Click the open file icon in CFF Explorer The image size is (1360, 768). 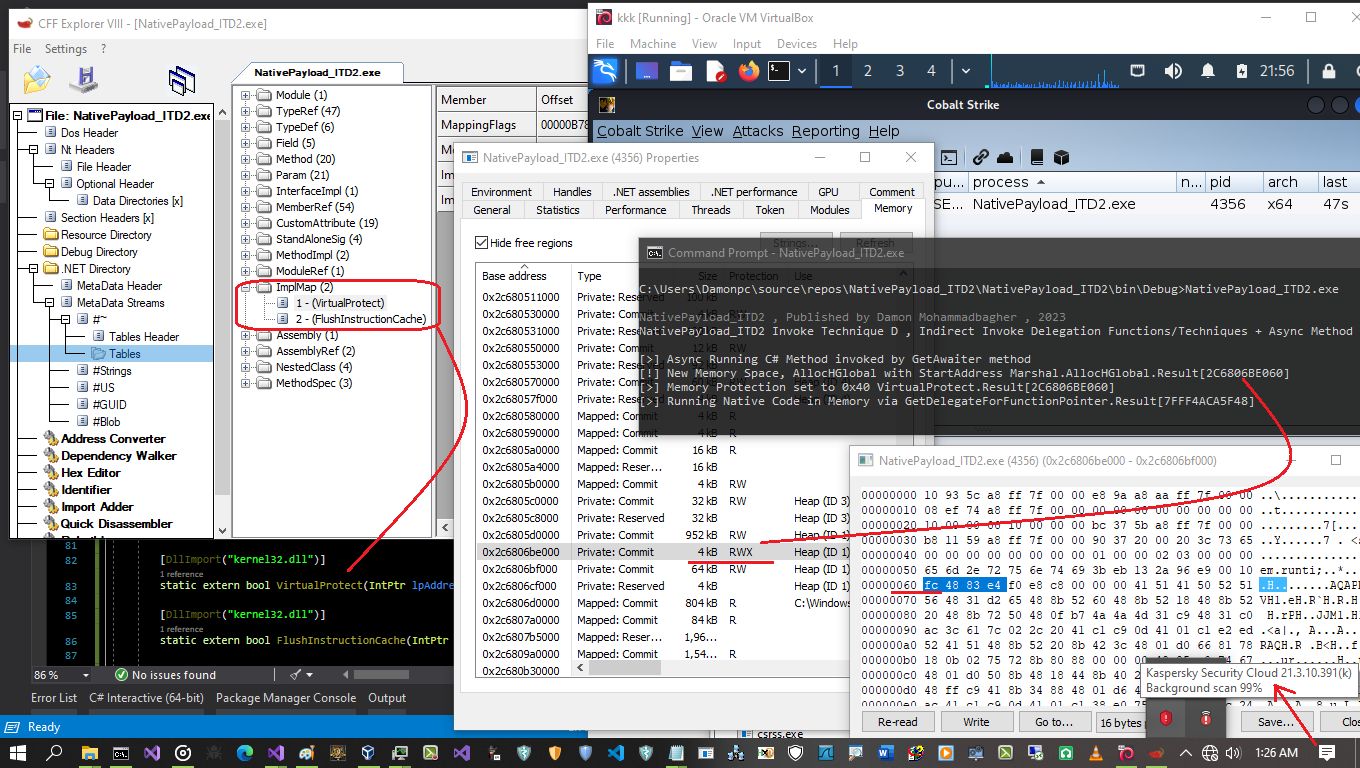pos(36,79)
